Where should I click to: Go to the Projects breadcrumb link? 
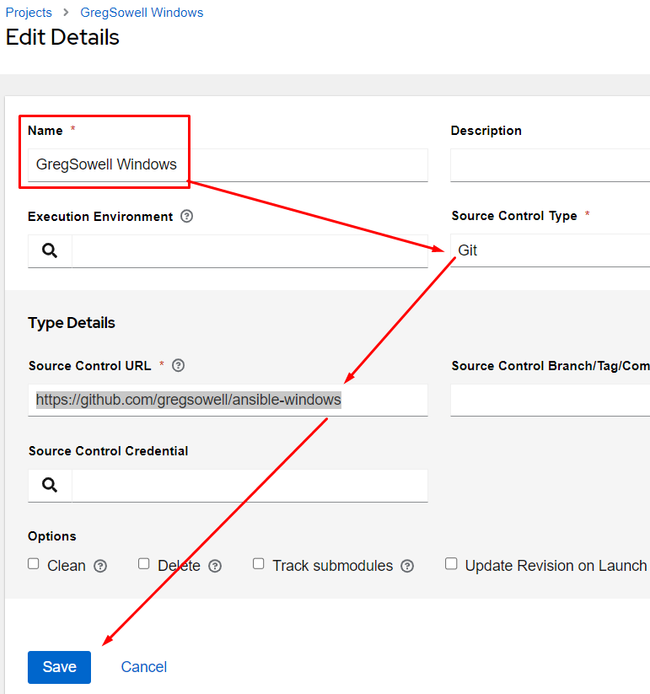pyautogui.click(x=29, y=12)
